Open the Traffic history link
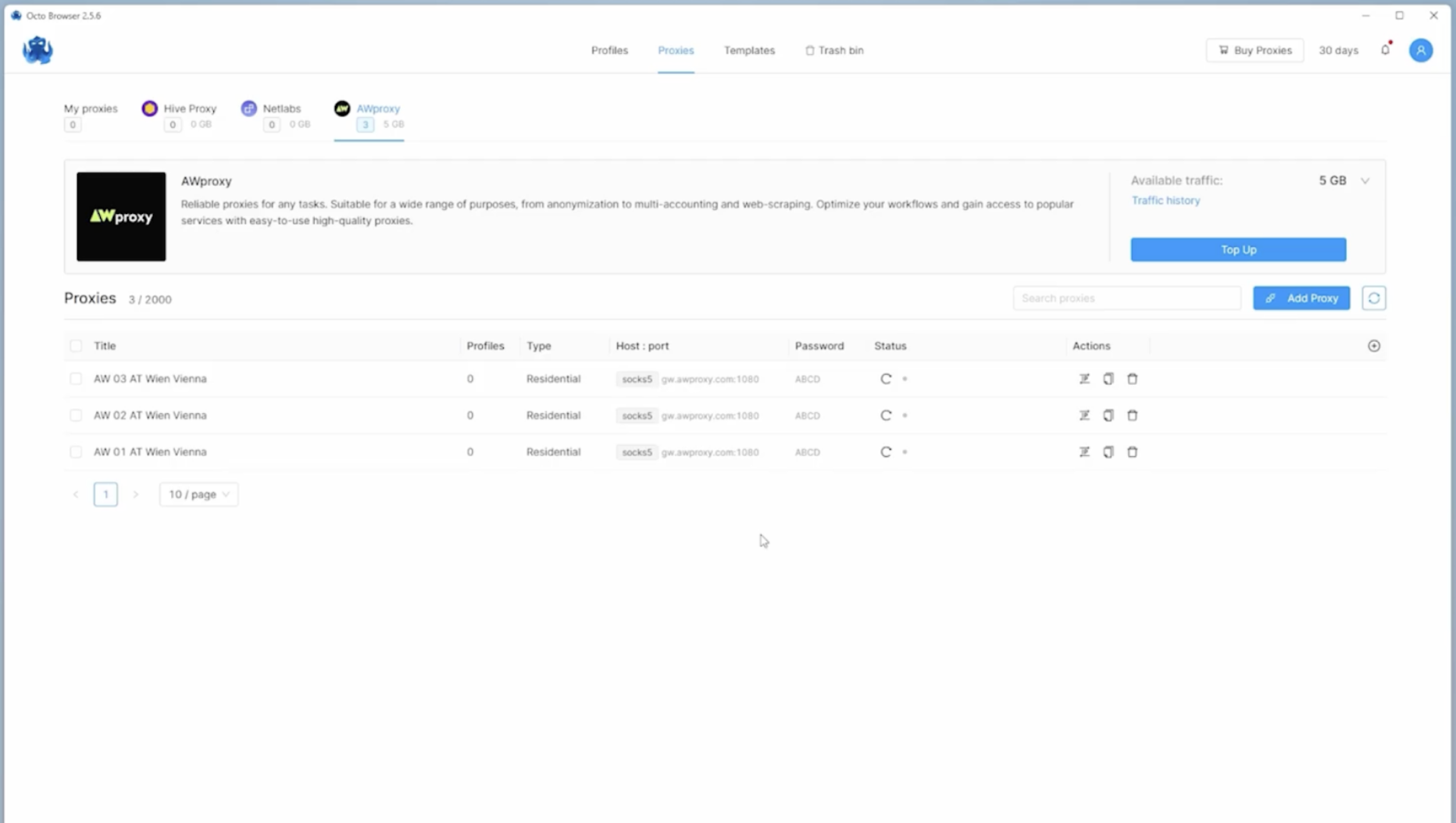 (1165, 201)
